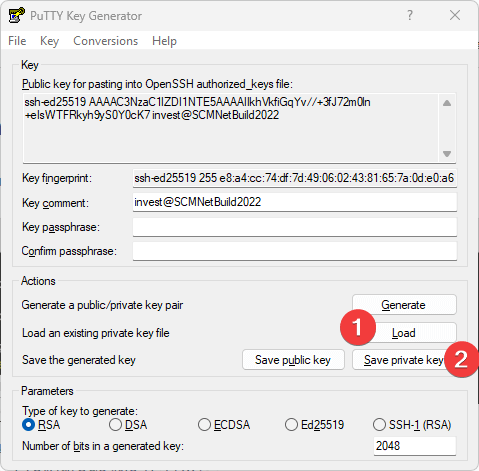The height and width of the screenshot is (471, 479).
Task: Click the 'Key passphrase:' label
Action: (61, 227)
